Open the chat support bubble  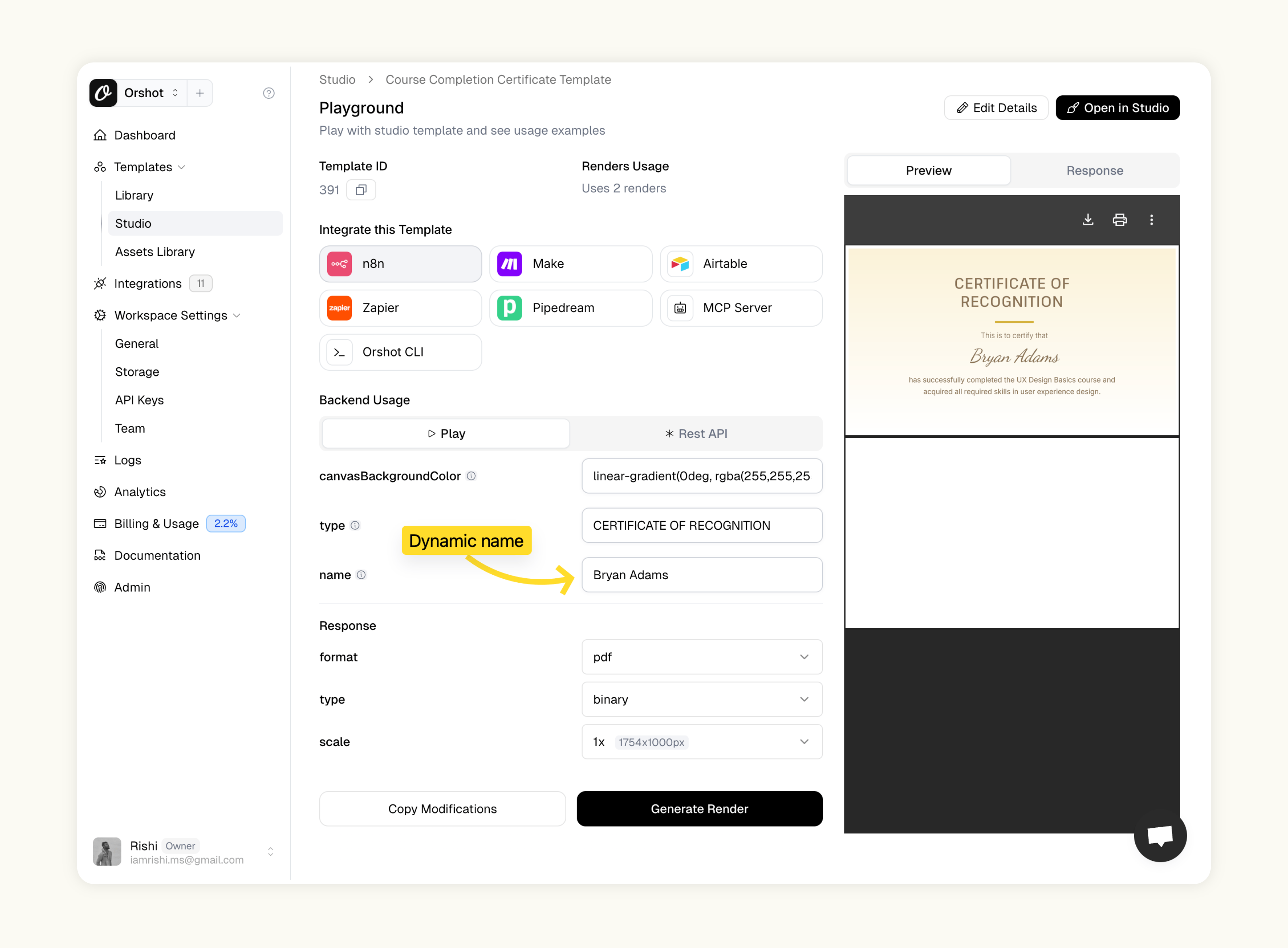point(1160,836)
